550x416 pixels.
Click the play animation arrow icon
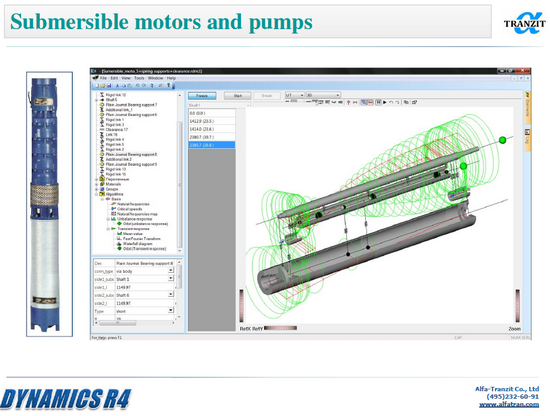click(x=384, y=102)
